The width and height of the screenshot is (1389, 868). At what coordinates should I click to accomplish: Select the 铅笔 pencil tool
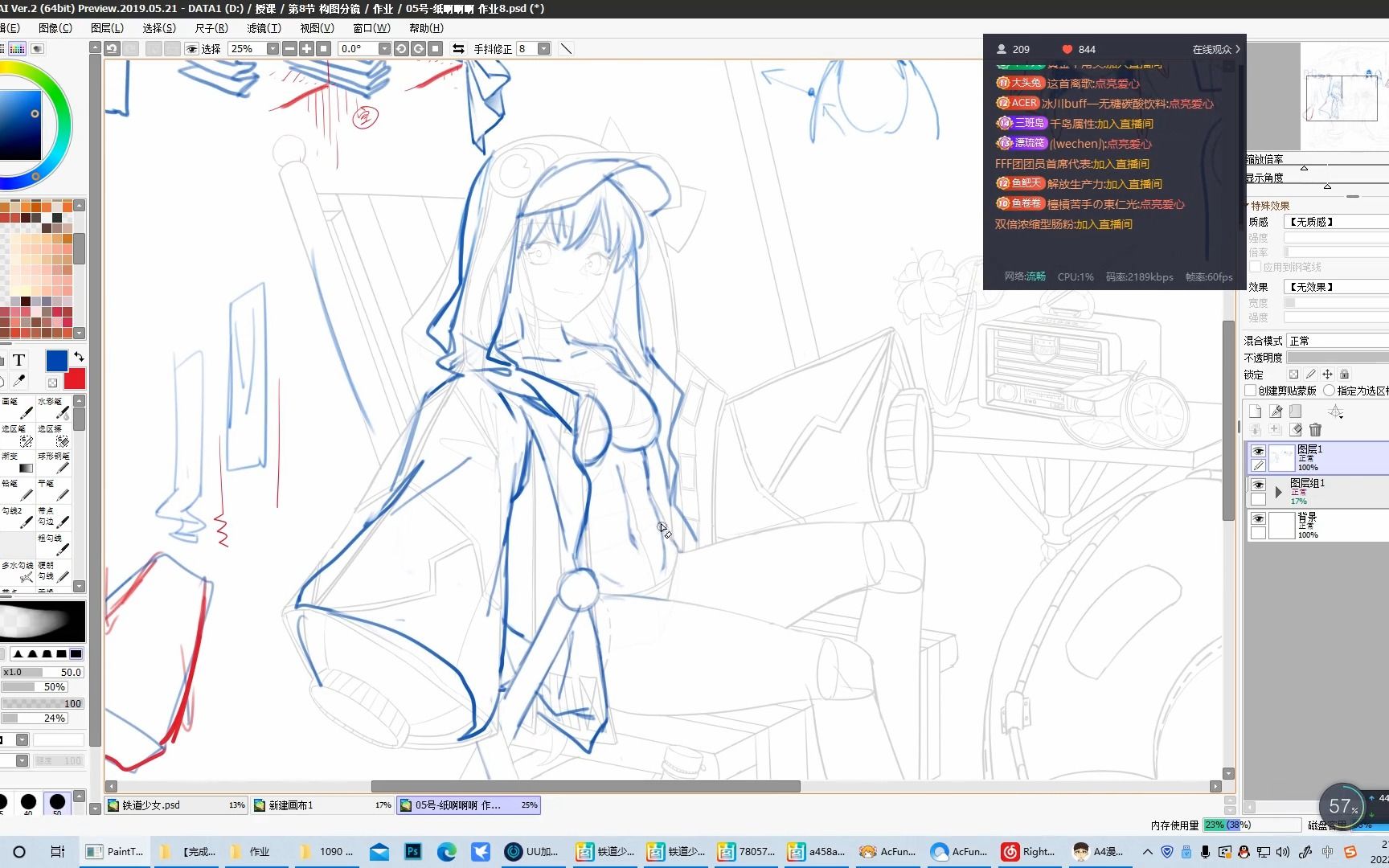coord(18,489)
